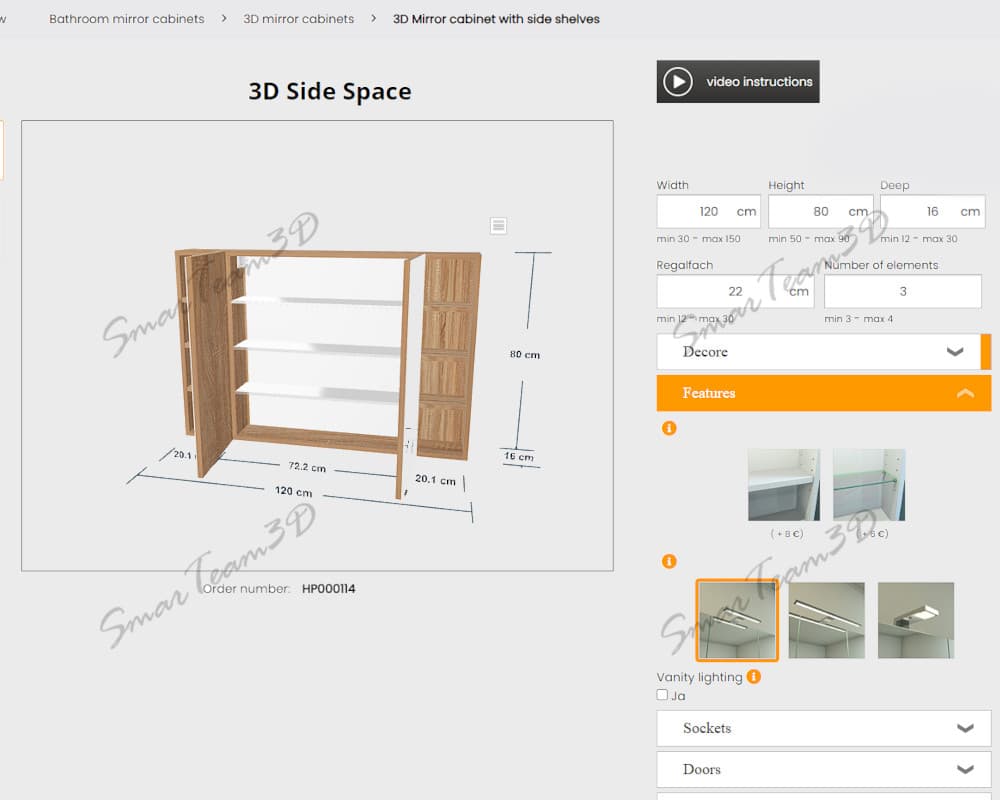This screenshot has width=1000, height=800.
Task: Choose the selected double-bar light thumbnail
Action: point(737,621)
